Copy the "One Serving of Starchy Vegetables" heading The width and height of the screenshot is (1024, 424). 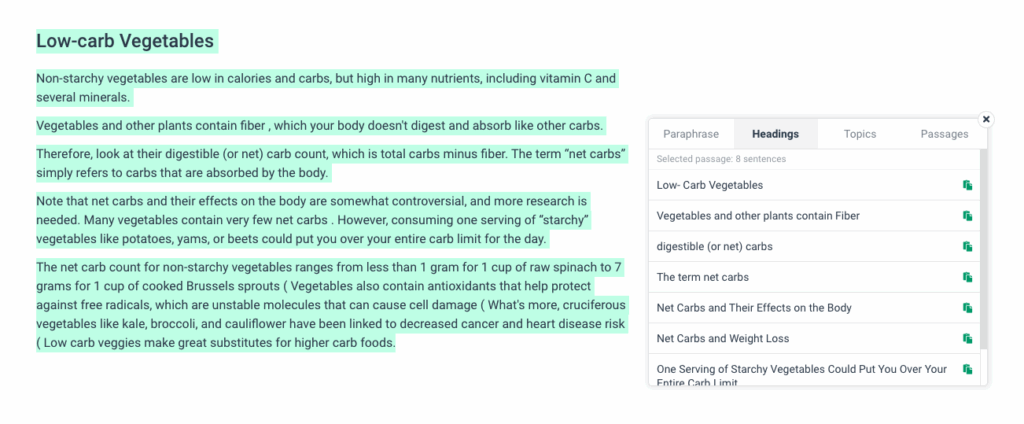[x=968, y=370]
